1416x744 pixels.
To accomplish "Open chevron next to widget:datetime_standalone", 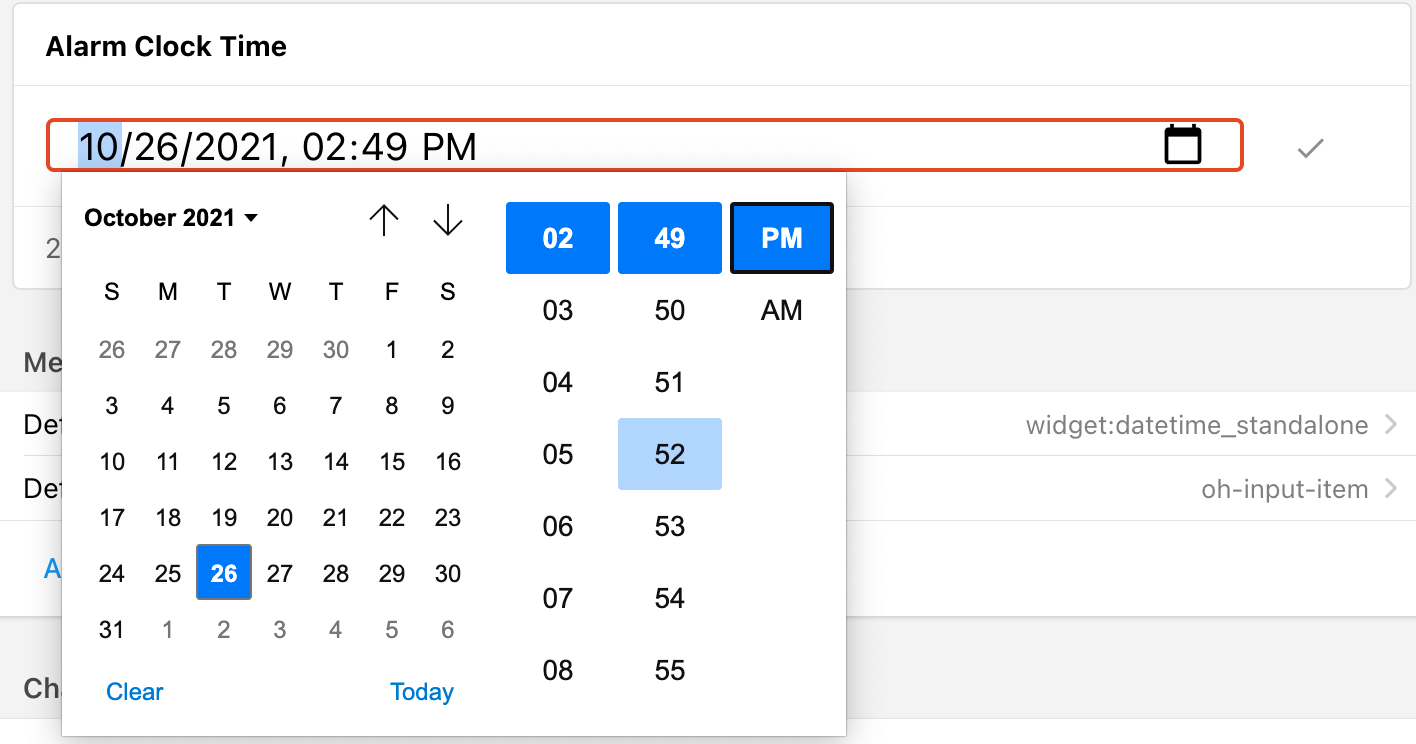I will point(1391,425).
